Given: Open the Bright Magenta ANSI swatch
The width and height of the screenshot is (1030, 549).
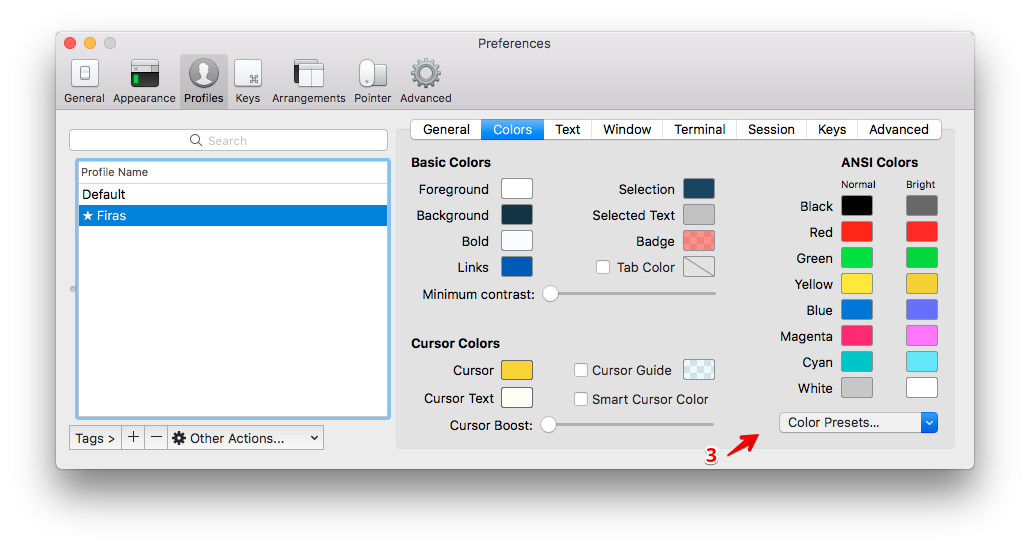Looking at the screenshot, I should coord(922,336).
